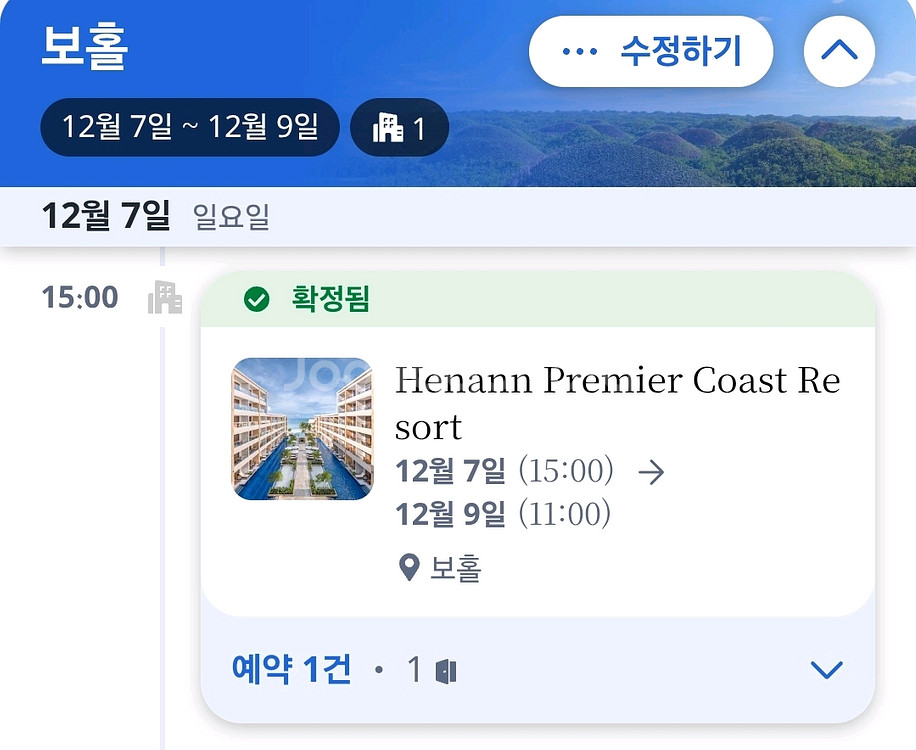Click the location pin icon beside 보홀

click(x=407, y=566)
